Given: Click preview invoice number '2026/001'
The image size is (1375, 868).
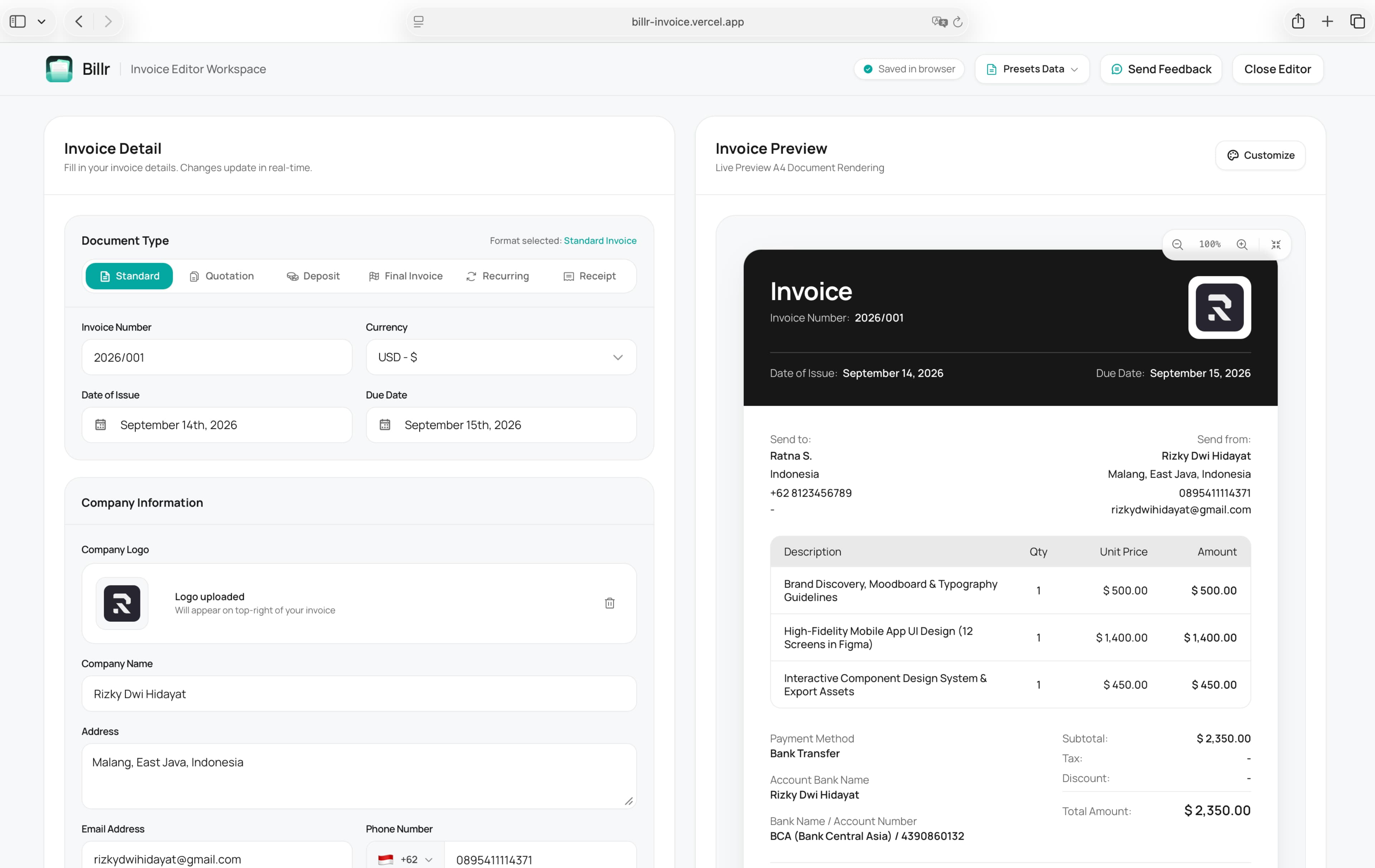Looking at the screenshot, I should click(879, 318).
